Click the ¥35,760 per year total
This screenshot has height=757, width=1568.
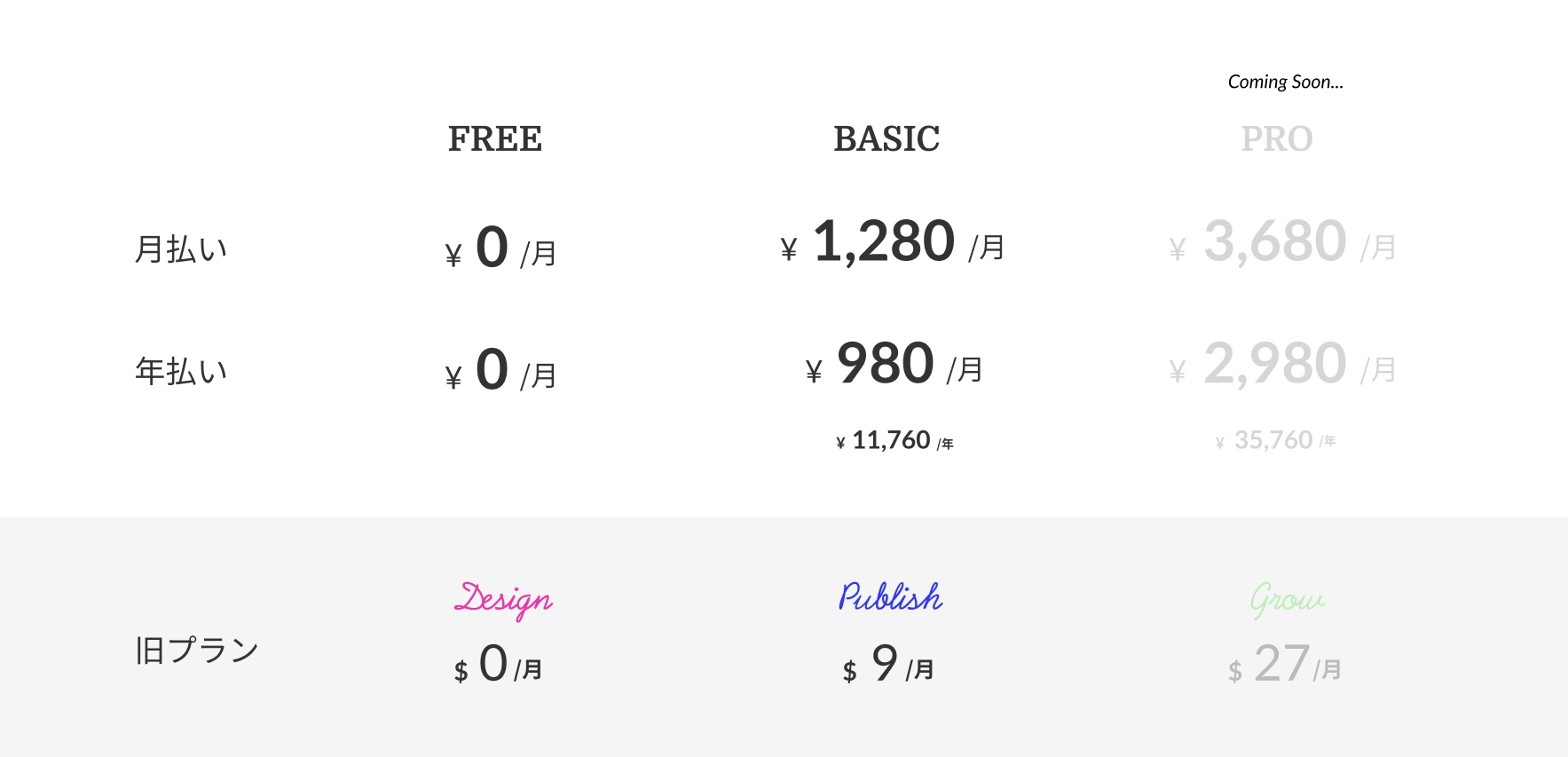[1276, 440]
